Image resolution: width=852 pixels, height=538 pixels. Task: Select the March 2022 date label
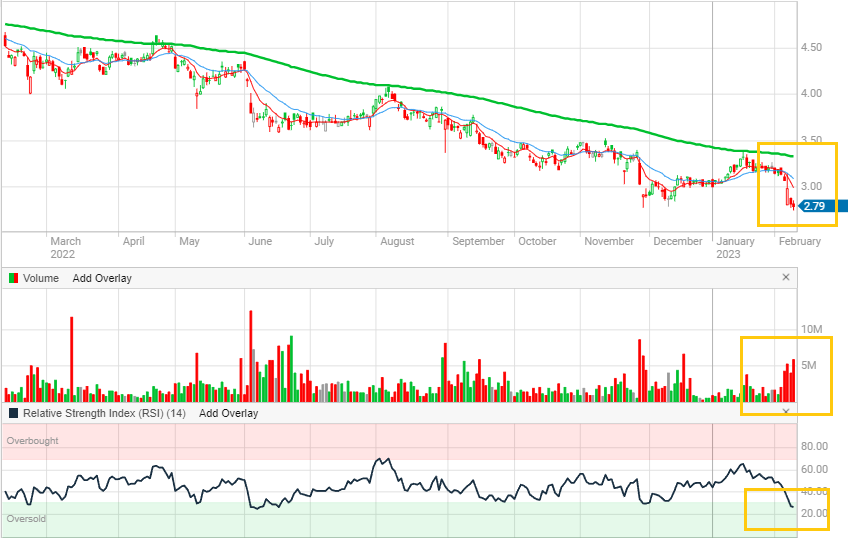(65, 247)
